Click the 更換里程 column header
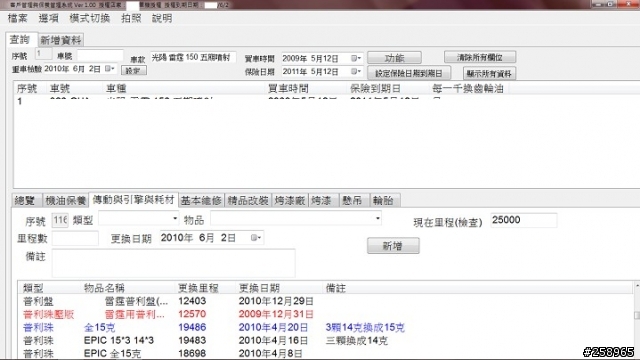 point(206,288)
